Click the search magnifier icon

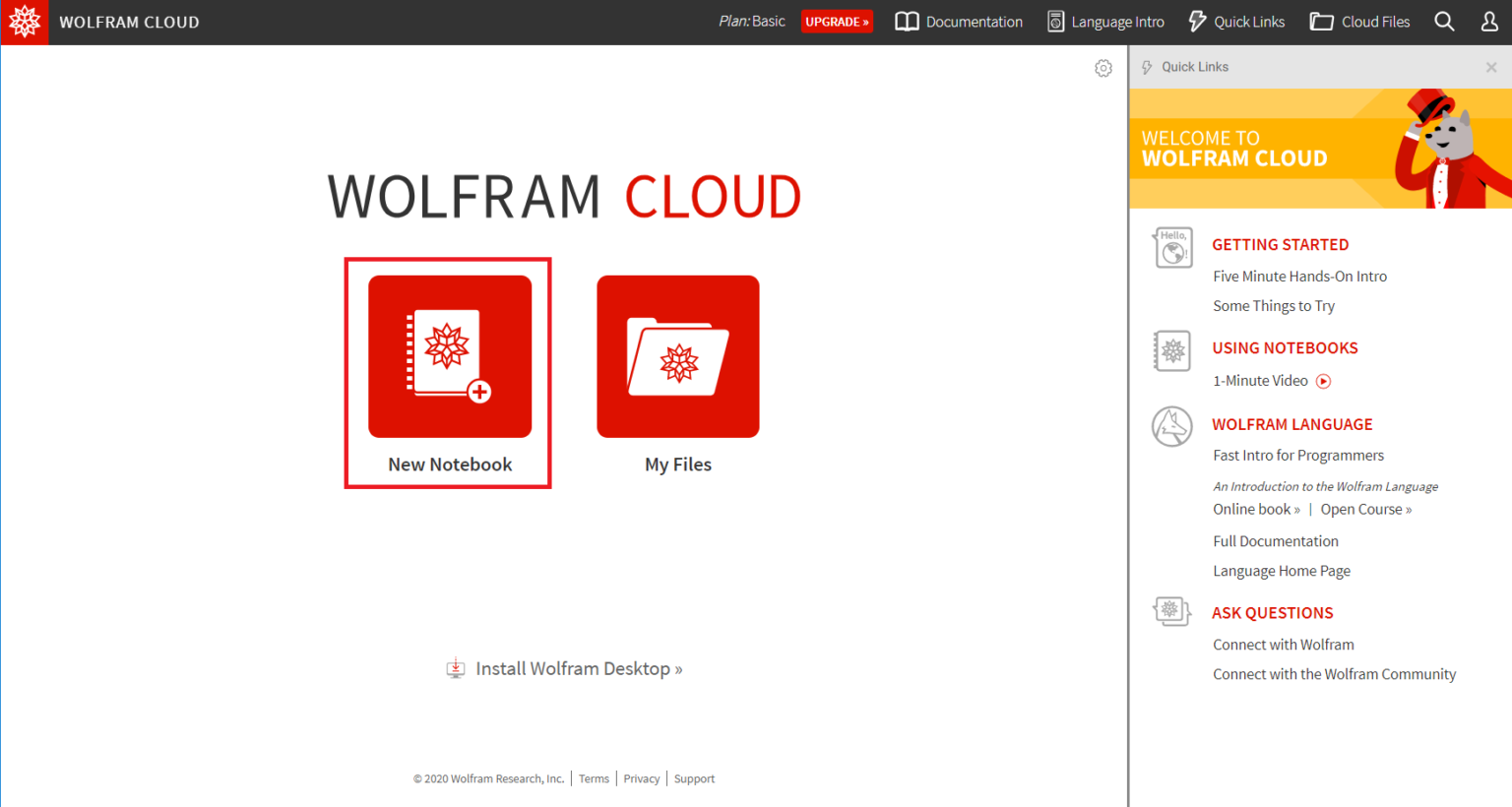tap(1443, 22)
